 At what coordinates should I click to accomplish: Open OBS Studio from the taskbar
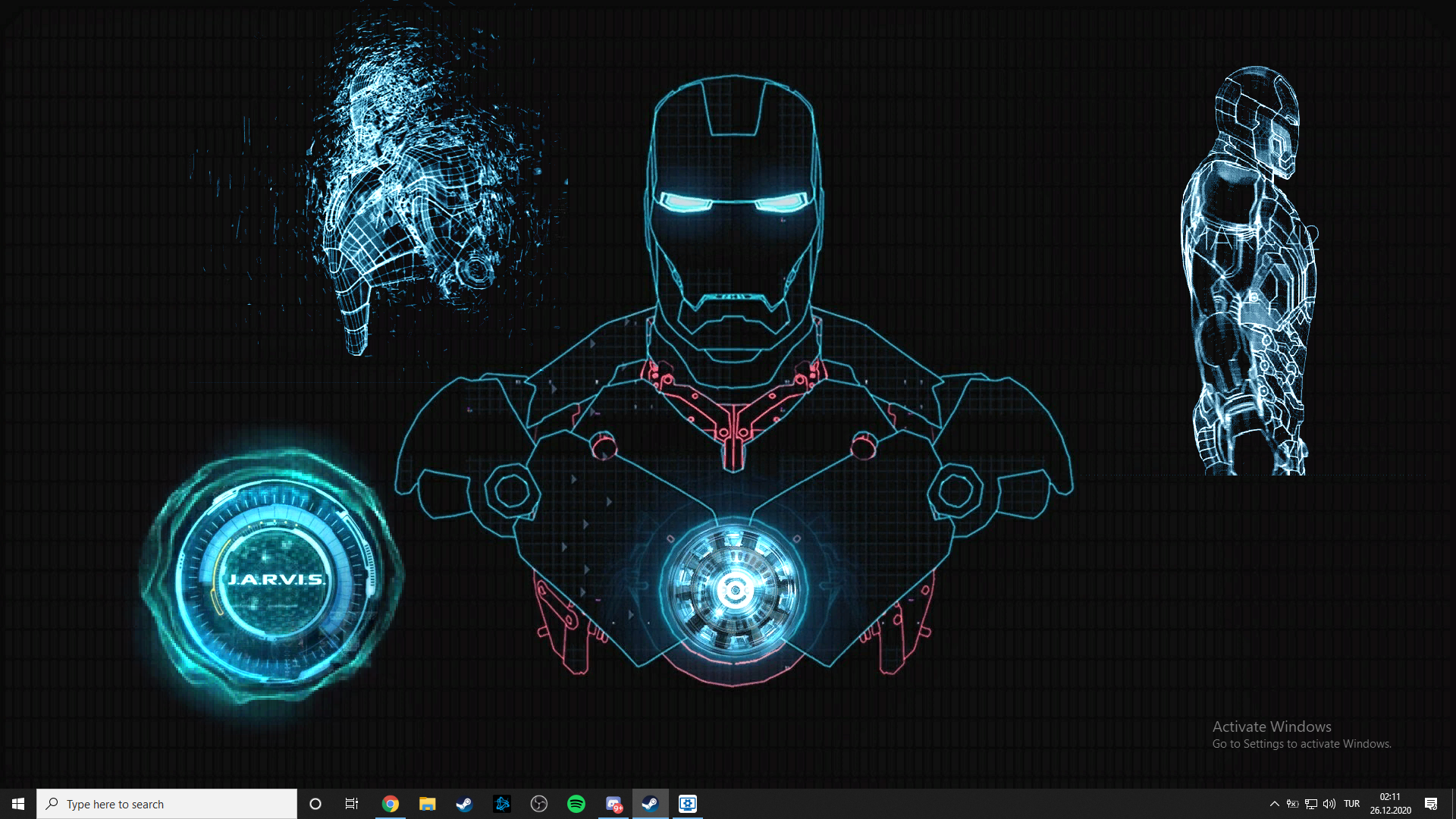pyautogui.click(x=539, y=804)
